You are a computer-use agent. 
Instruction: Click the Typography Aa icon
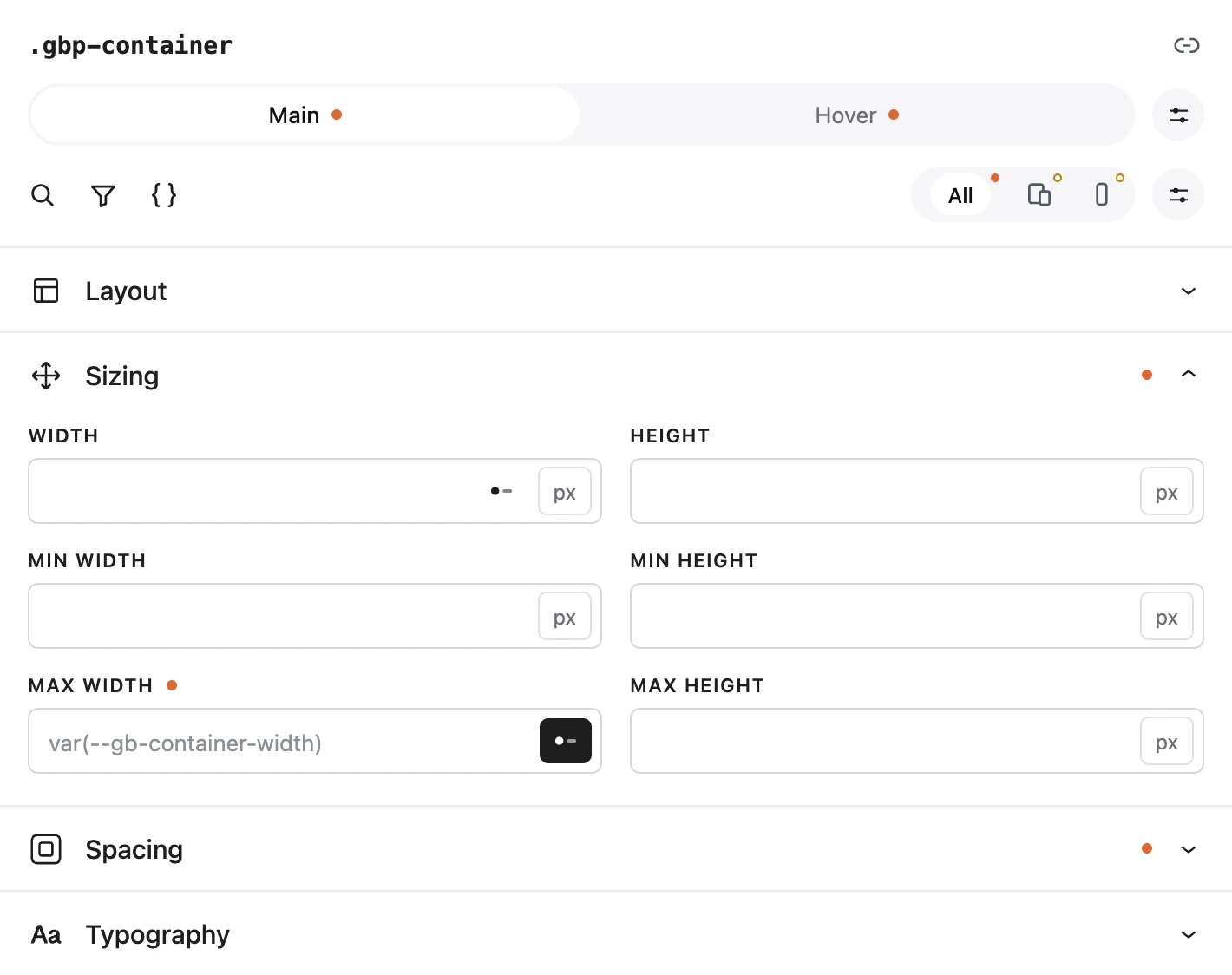(x=46, y=934)
